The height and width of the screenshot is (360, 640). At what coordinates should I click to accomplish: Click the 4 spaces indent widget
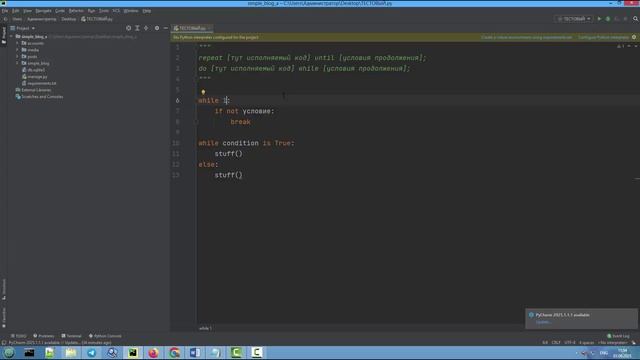point(587,343)
